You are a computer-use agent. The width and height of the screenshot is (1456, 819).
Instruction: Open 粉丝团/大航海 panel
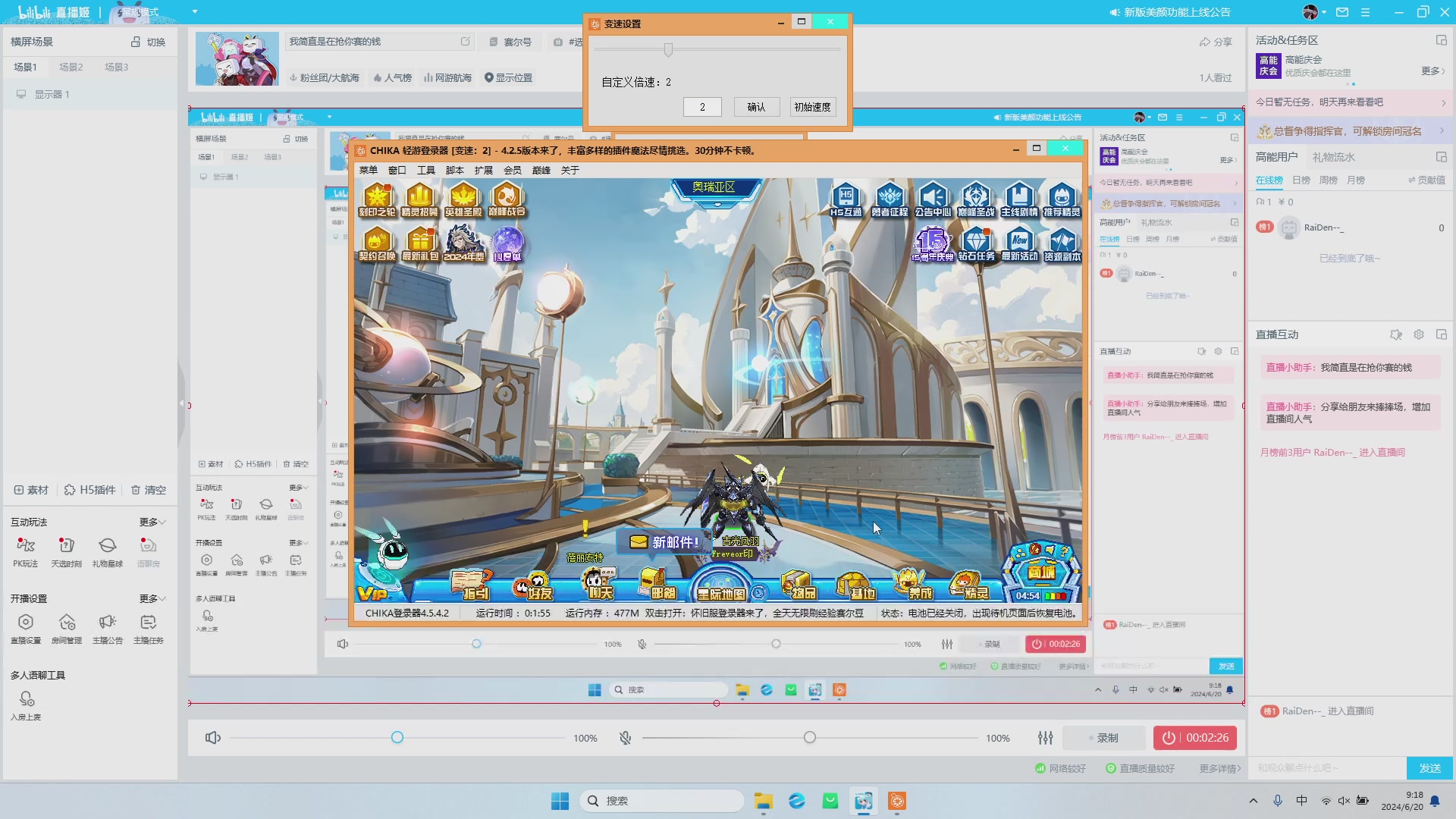324,77
